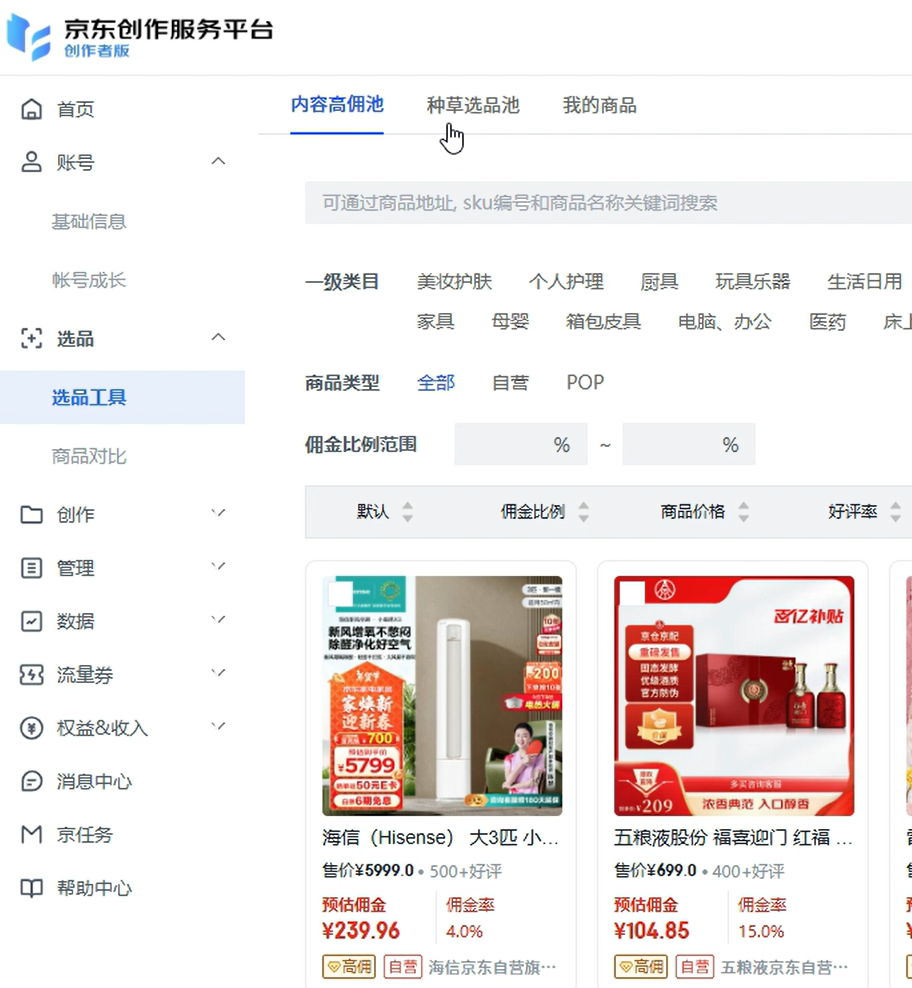Expand the 流量券 section chevron
This screenshot has height=988, width=912.
point(218,672)
